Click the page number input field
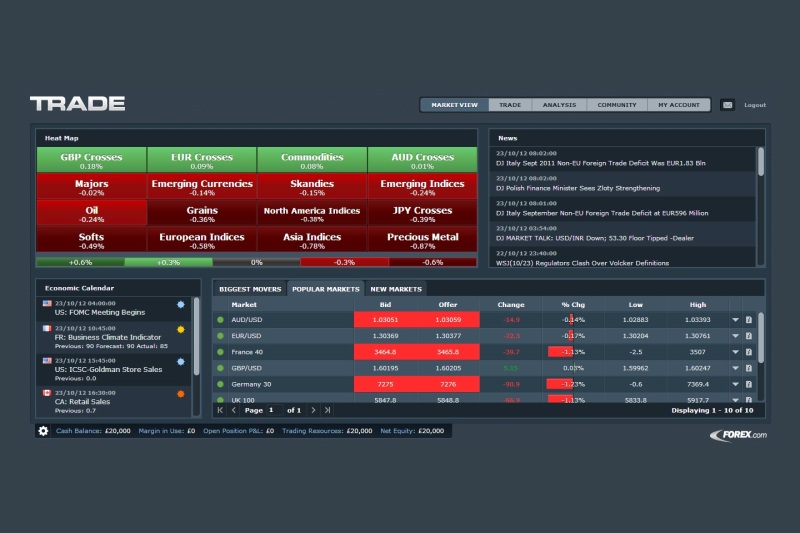 [x=274, y=410]
